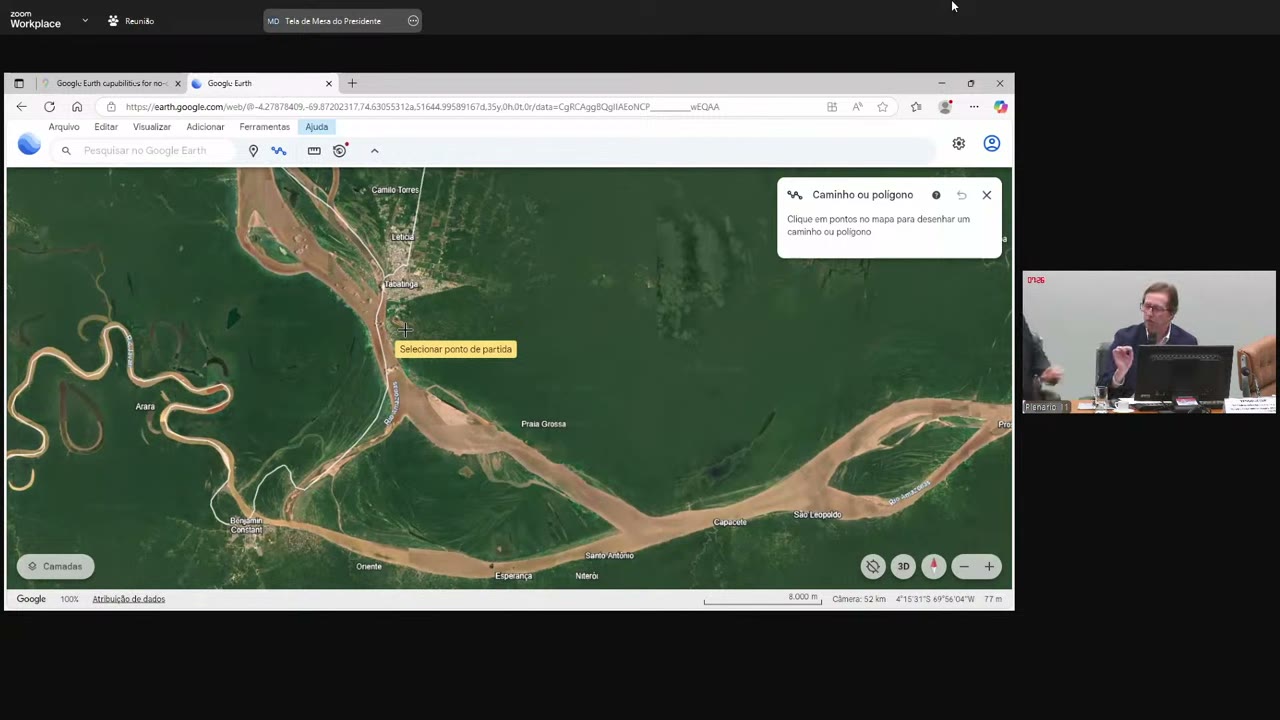The height and width of the screenshot is (720, 1280).
Task: Collapse the Google Earth toolbar with the chevron
Action: coord(375,151)
